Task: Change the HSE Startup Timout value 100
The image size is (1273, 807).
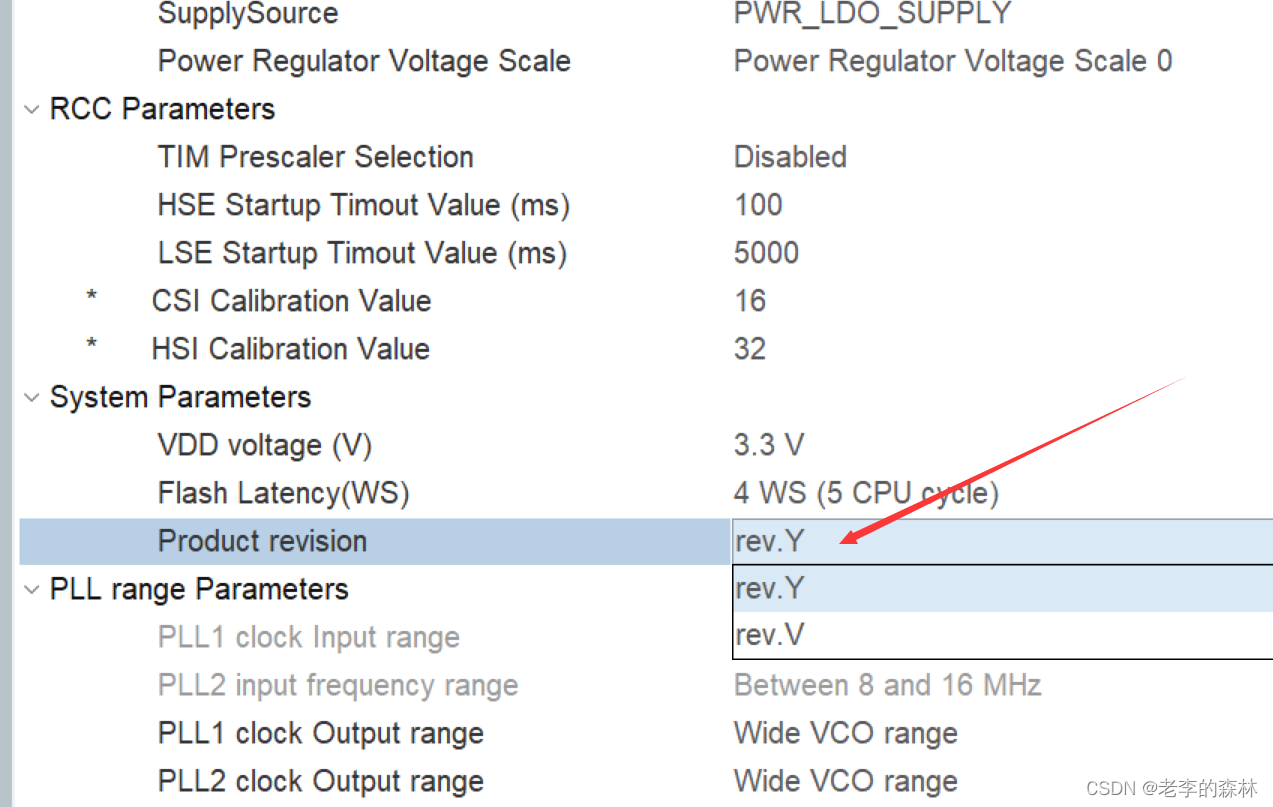Action: pyautogui.click(x=758, y=205)
